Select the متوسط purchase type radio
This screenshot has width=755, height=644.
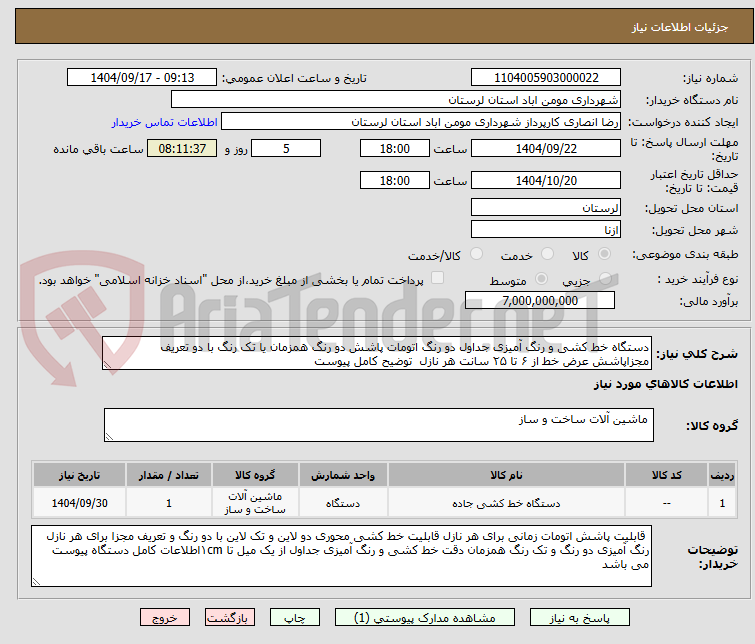point(541,278)
